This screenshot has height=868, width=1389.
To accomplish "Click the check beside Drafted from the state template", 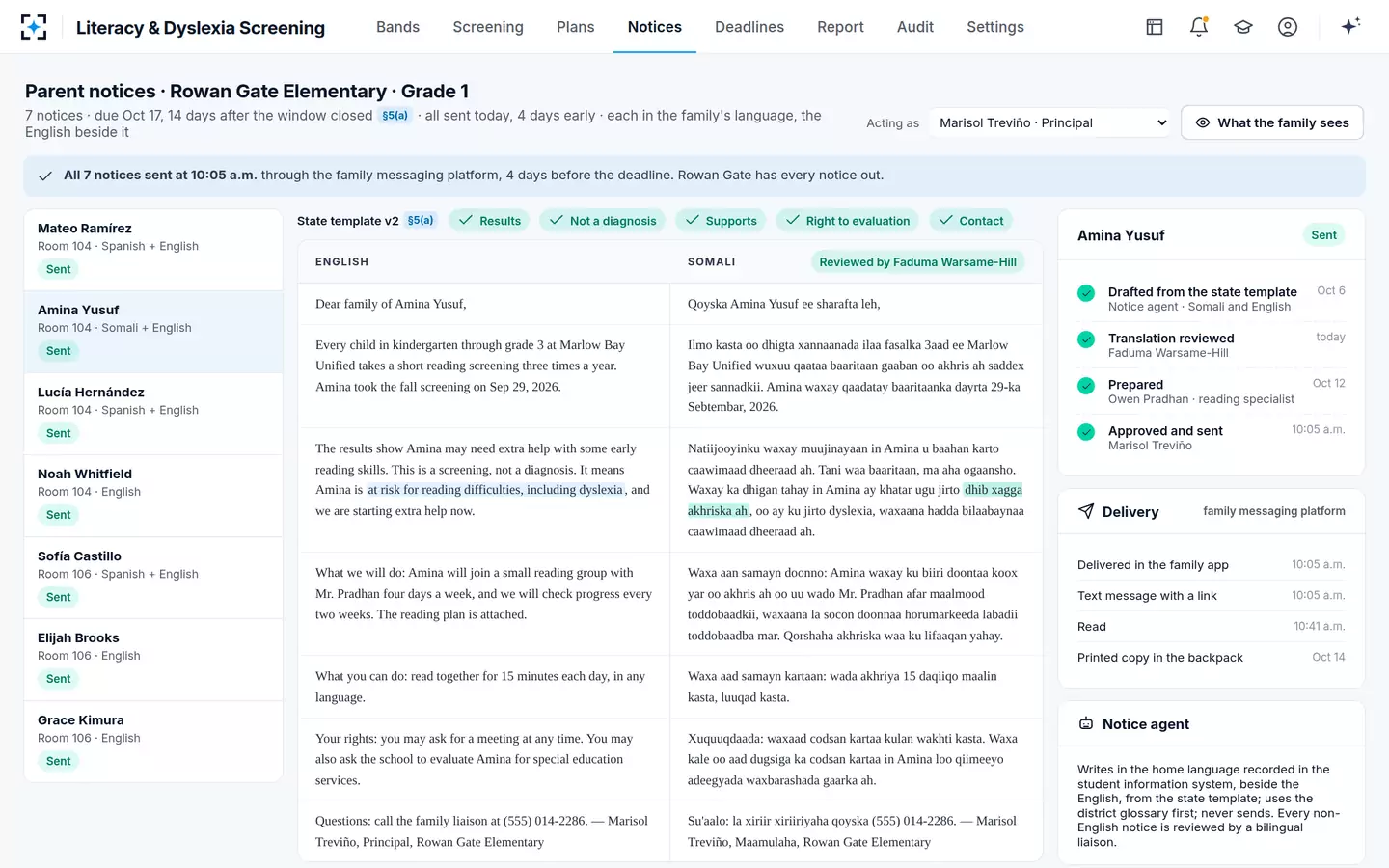I will pyautogui.click(x=1086, y=293).
